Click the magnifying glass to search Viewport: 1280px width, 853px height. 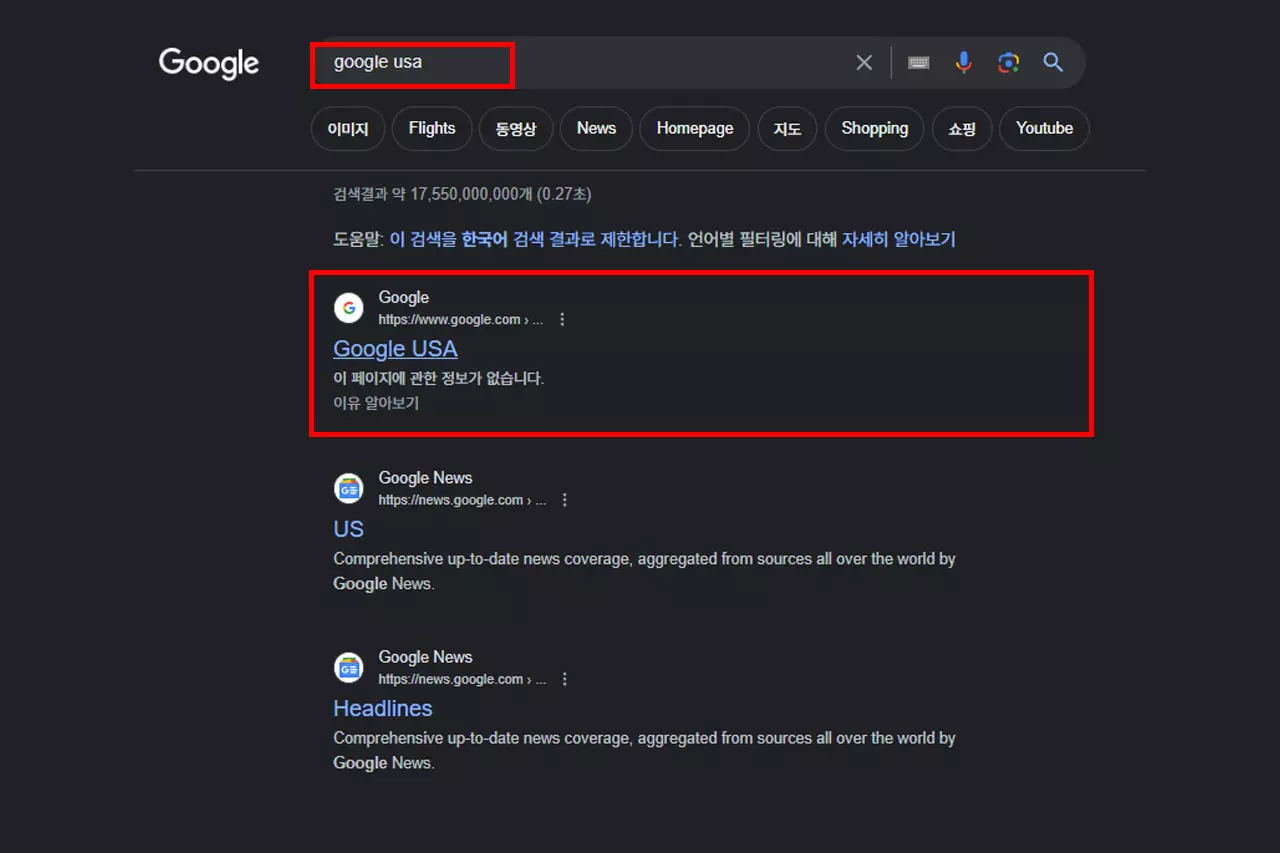click(x=1052, y=62)
